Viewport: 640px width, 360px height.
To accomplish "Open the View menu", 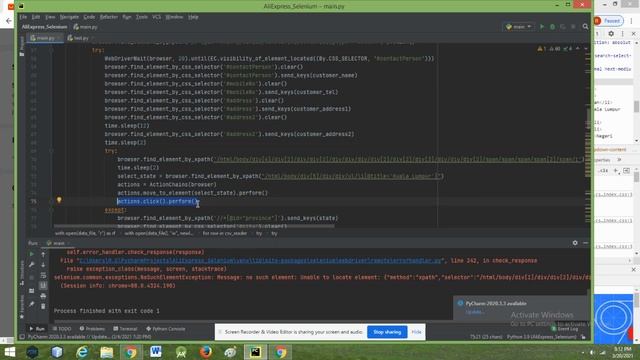I will coord(50,17).
